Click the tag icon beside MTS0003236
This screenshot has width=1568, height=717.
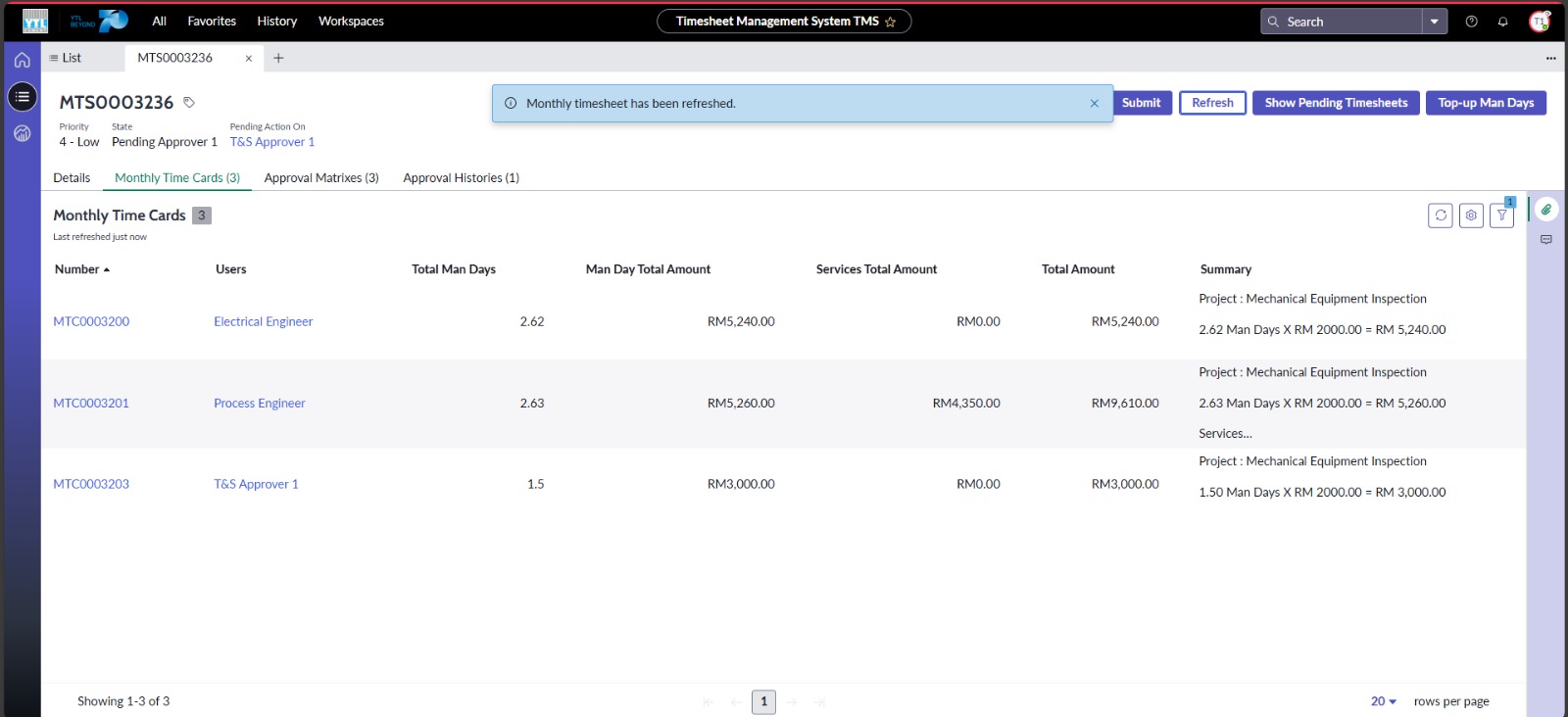tap(189, 103)
